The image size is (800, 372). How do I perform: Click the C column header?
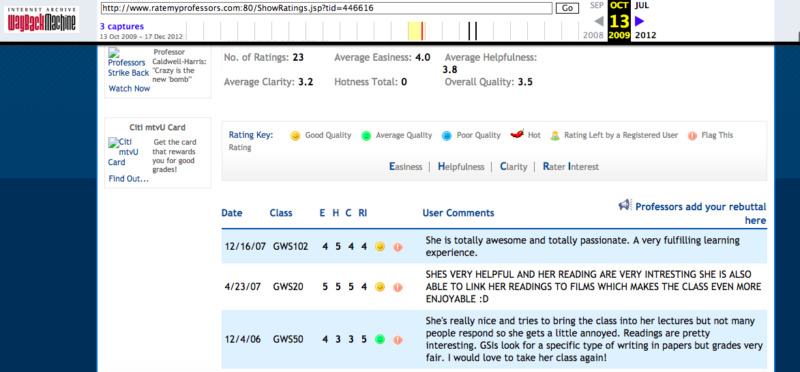(x=348, y=213)
